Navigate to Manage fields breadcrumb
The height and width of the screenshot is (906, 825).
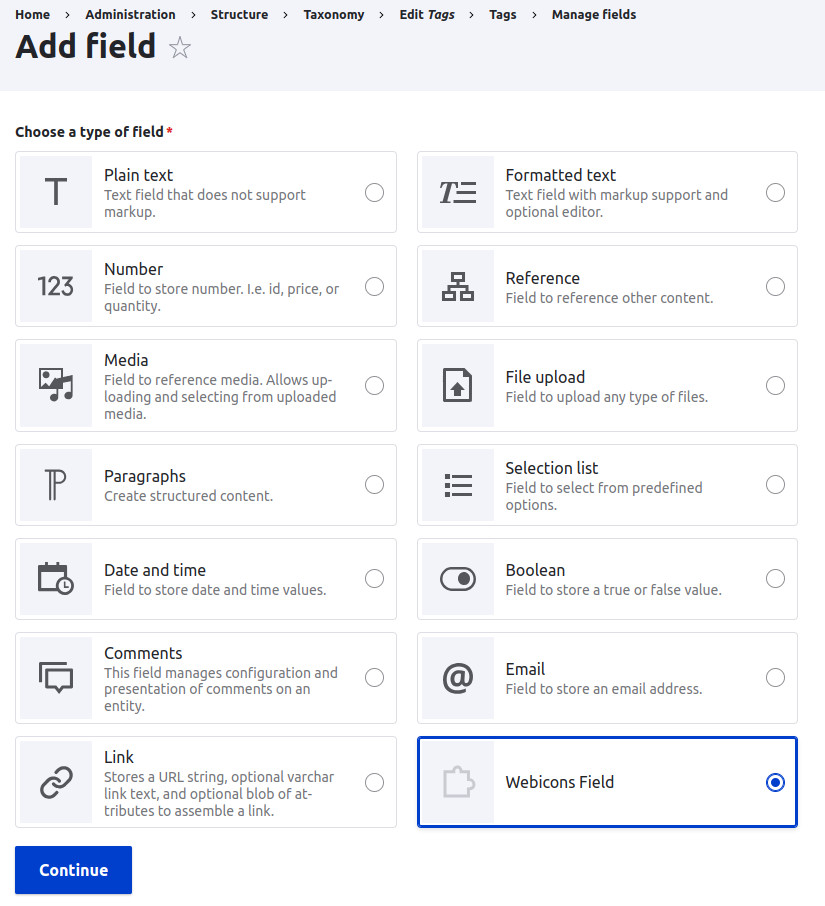click(x=594, y=15)
